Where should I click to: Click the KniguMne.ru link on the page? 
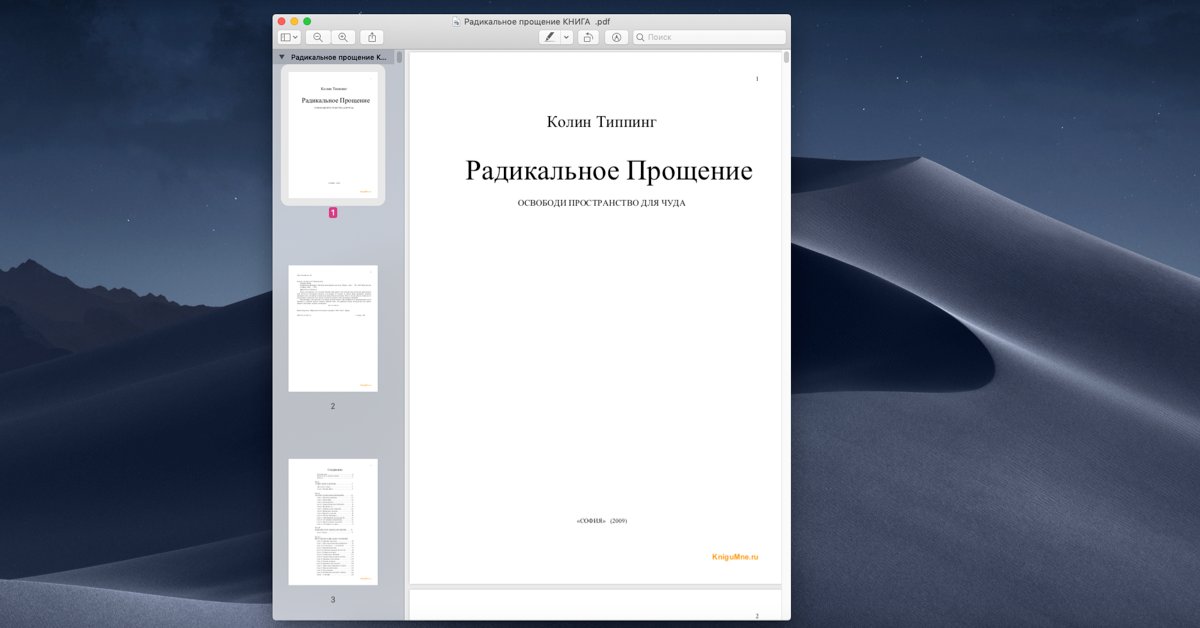coord(735,556)
